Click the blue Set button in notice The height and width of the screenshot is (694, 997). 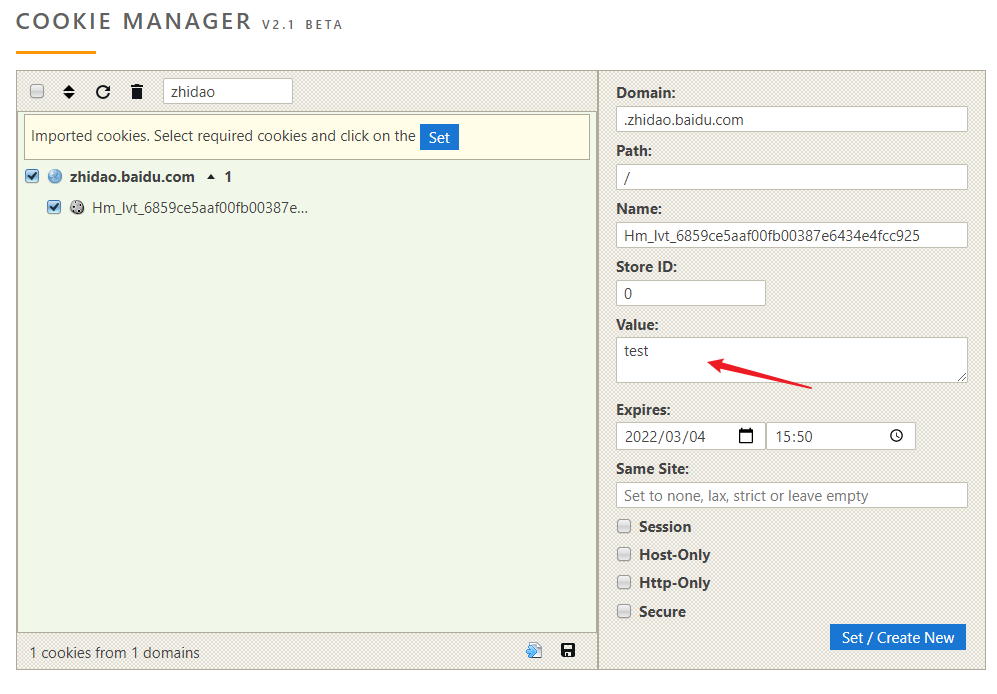click(439, 137)
